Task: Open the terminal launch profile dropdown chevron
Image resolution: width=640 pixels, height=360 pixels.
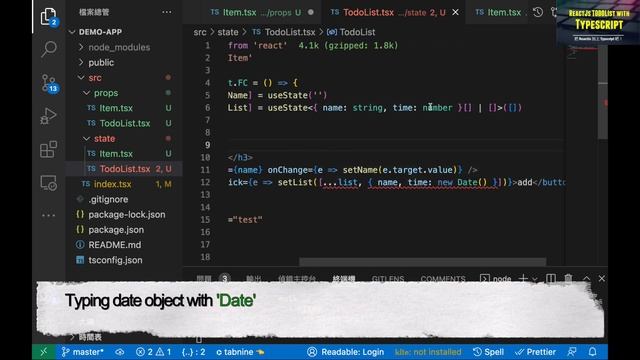Action: tap(534, 279)
